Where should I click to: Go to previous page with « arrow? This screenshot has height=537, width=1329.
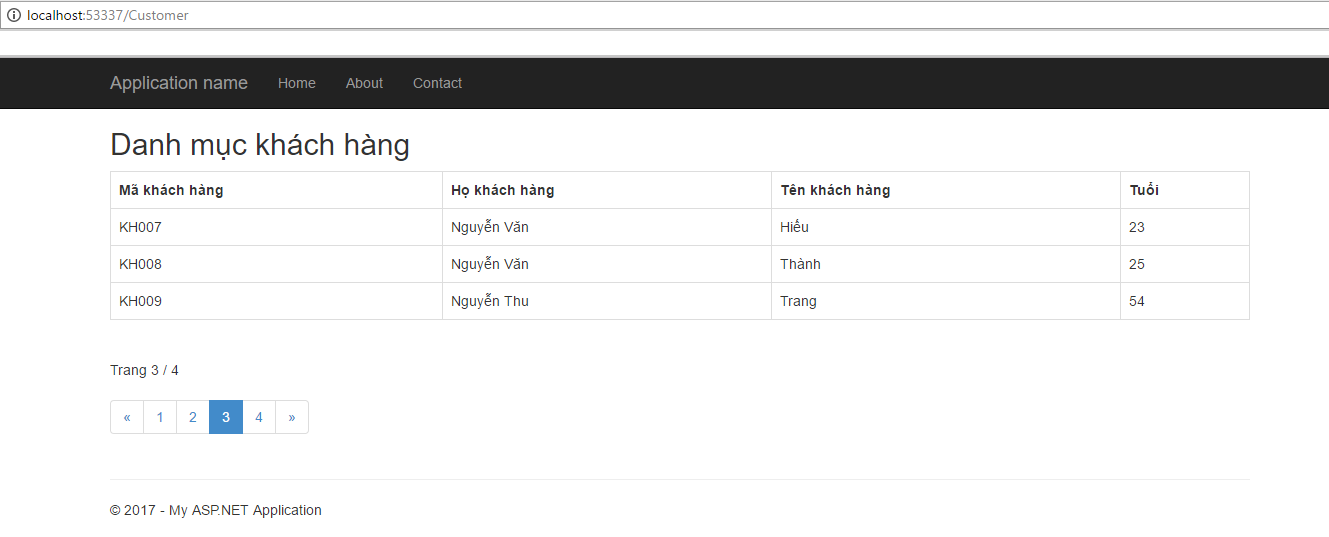tap(127, 417)
